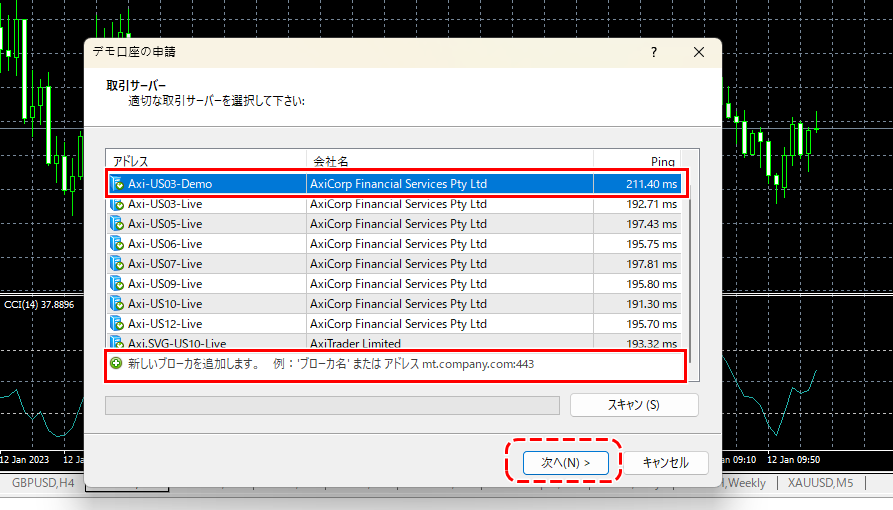Click the 211.40 ms ping value
The height and width of the screenshot is (510, 893).
point(652,184)
